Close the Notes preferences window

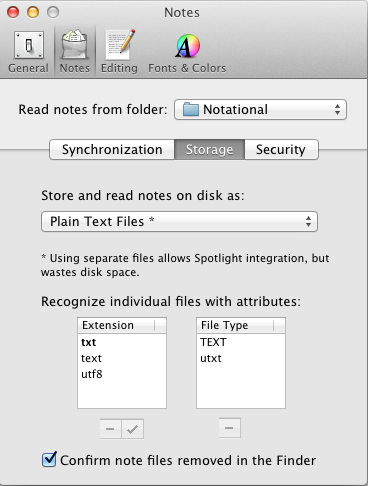[13, 12]
